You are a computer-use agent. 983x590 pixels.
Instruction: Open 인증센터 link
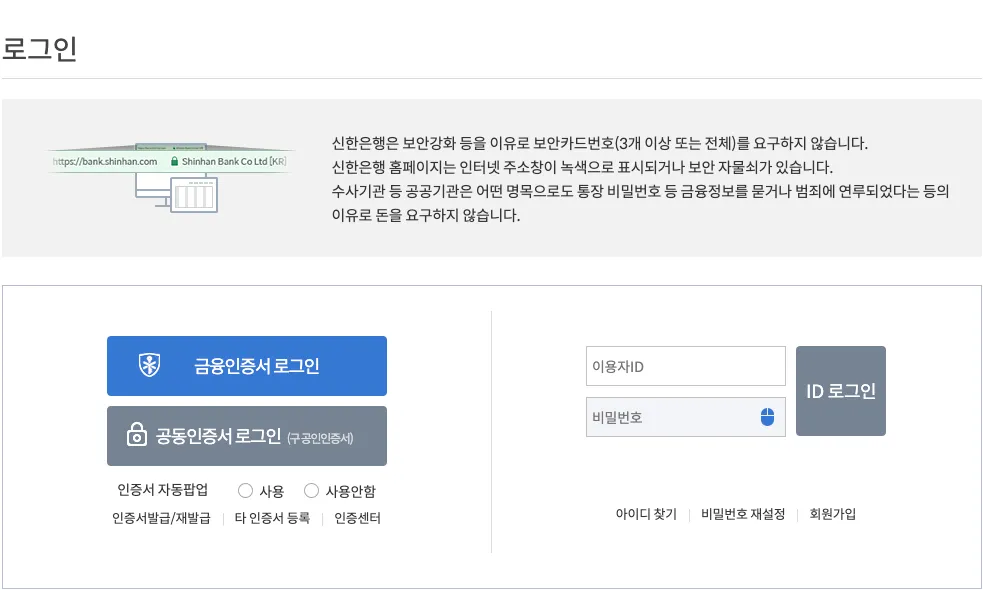click(x=357, y=518)
